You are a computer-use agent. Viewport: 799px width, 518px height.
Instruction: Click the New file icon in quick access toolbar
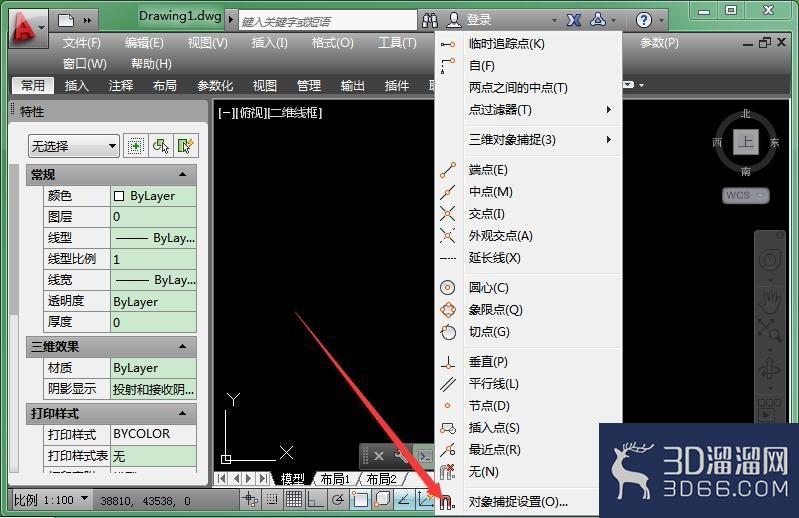[66, 20]
